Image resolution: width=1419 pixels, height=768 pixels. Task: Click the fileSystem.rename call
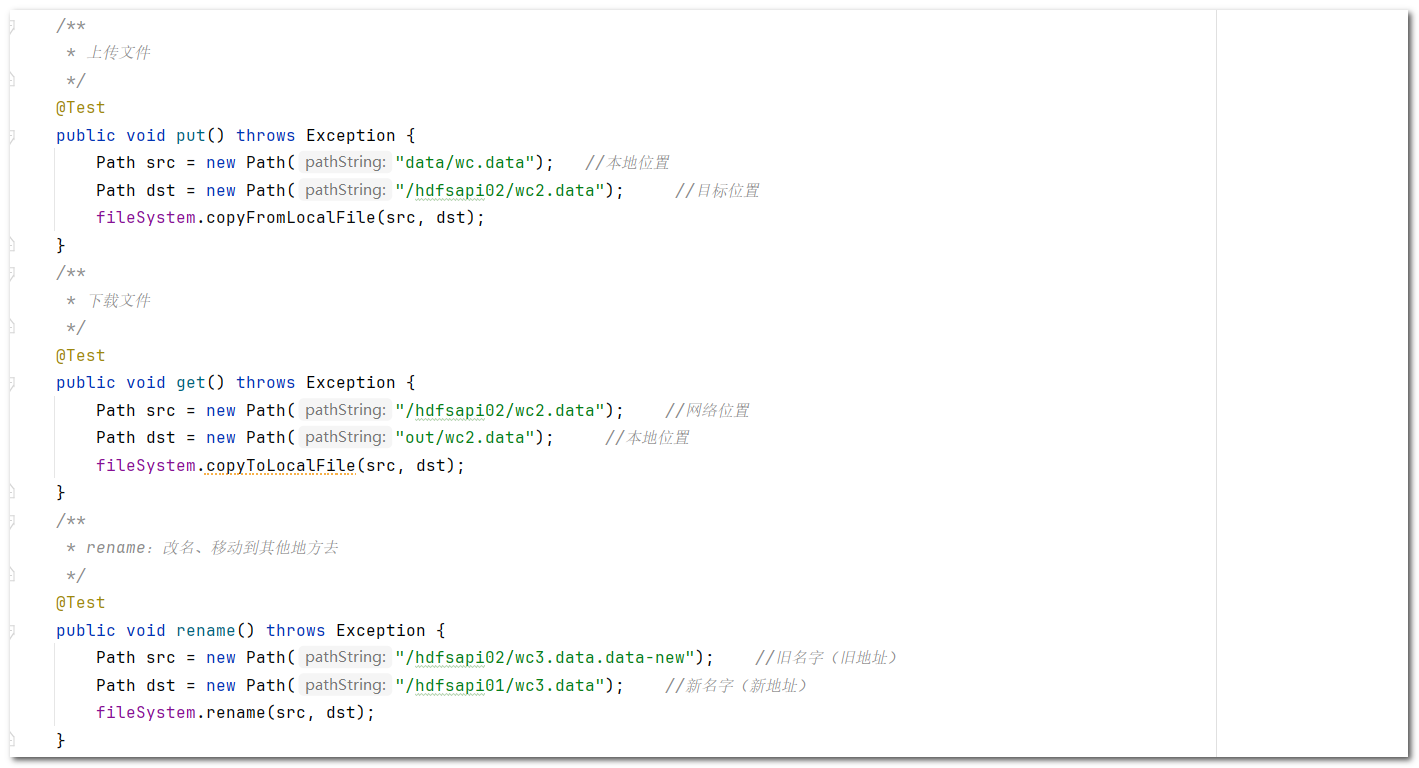235,713
